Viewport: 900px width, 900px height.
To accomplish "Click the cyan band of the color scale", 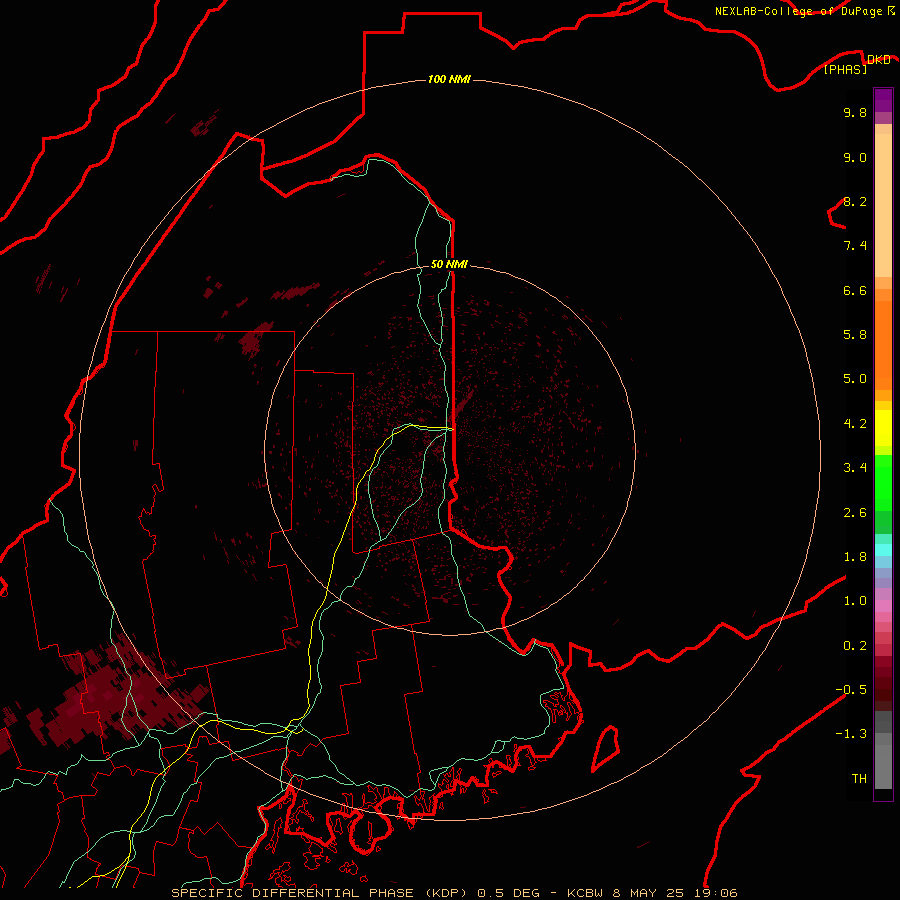I will pos(883,550).
